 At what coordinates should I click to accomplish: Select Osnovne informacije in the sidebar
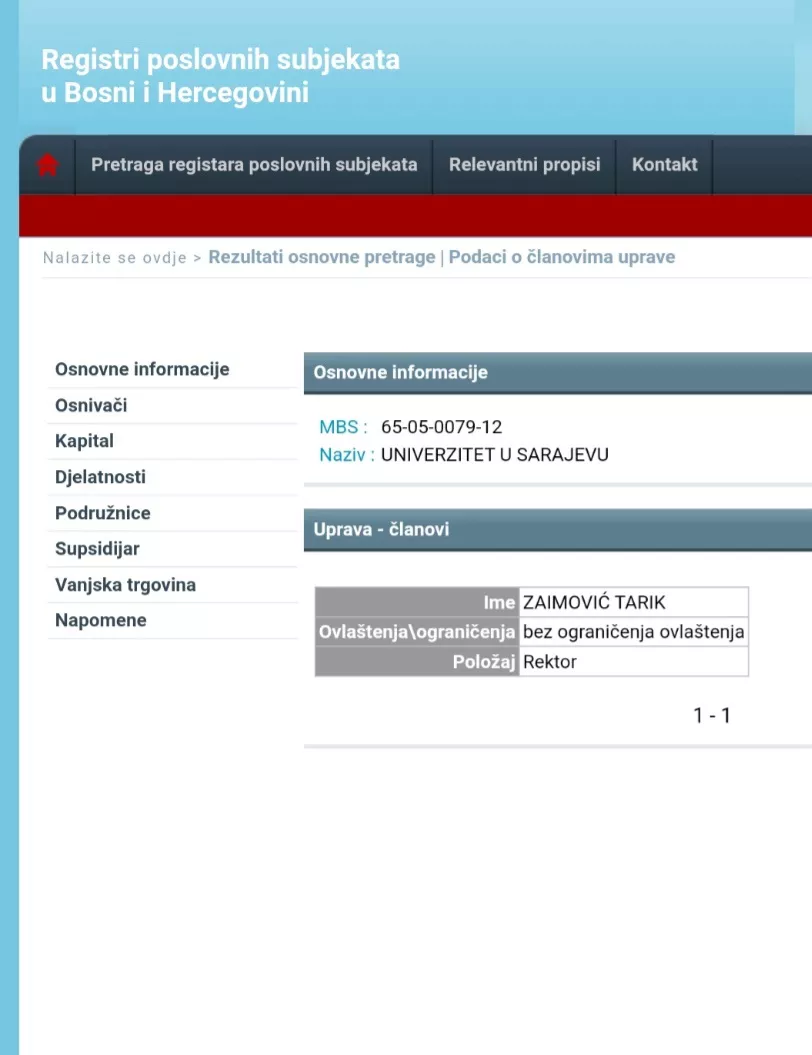[142, 369]
